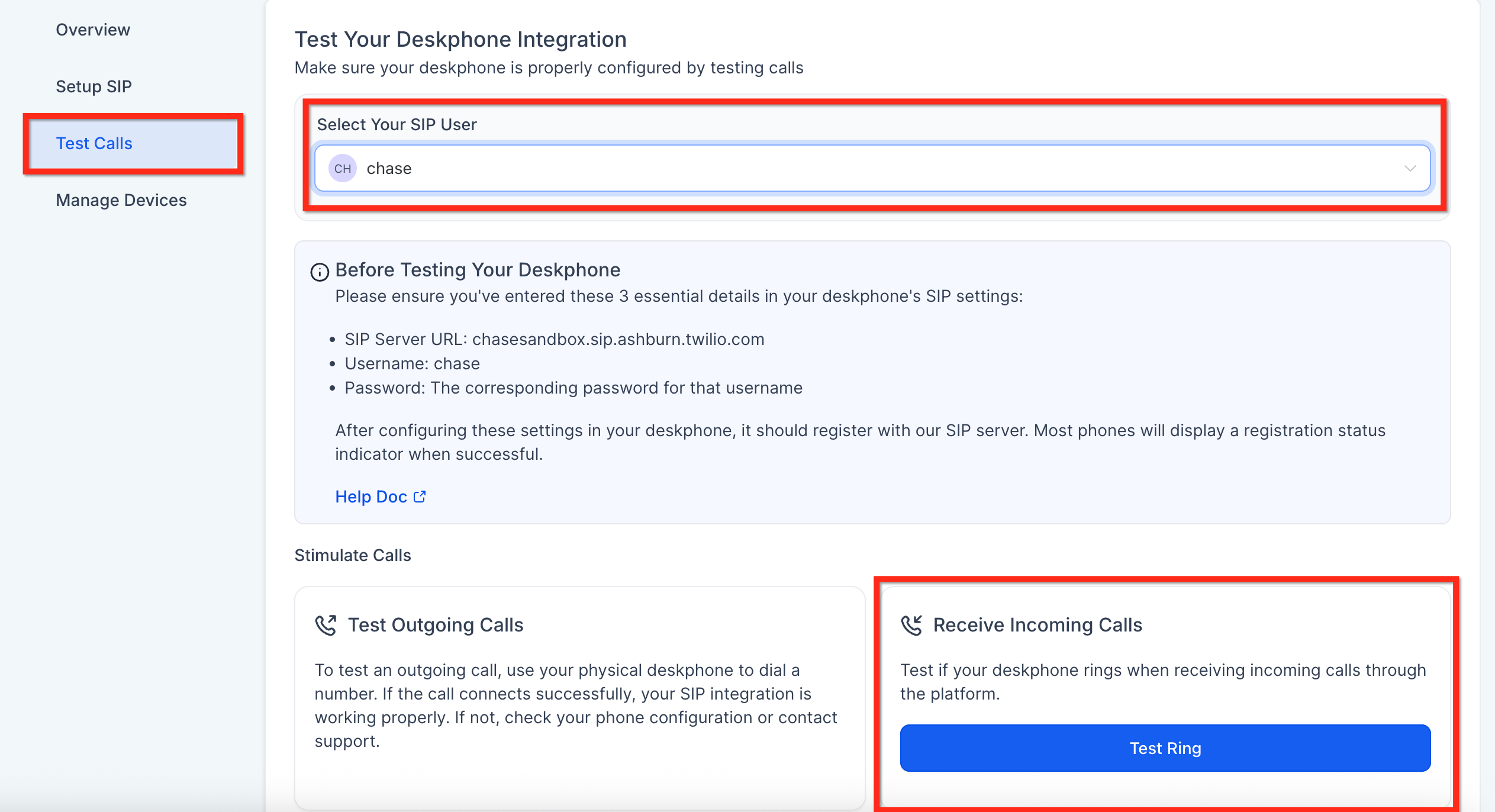
Task: Click the SIP Server URL line
Action: (554, 339)
